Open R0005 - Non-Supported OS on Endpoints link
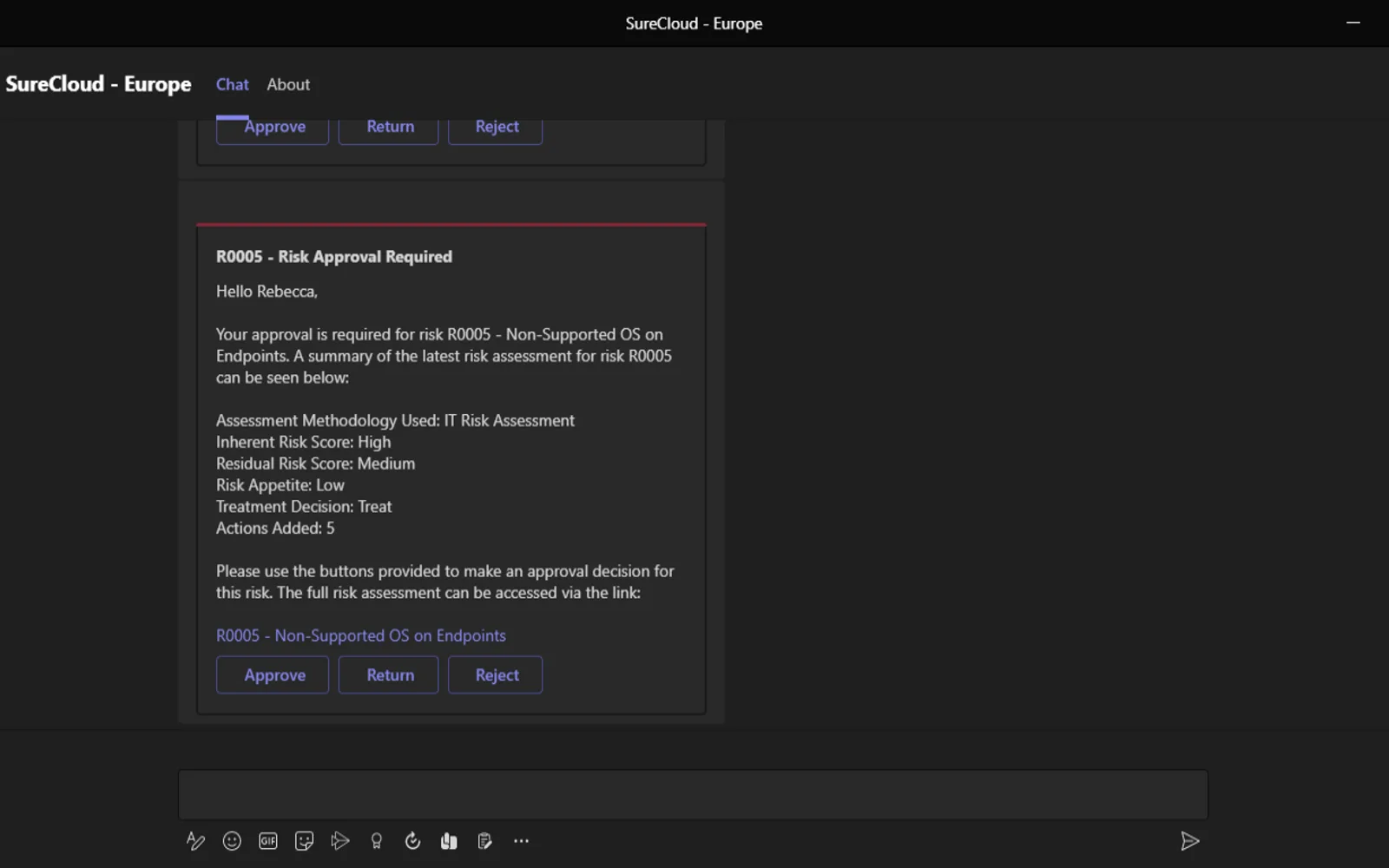Viewport: 1389px width, 868px height. point(361,635)
